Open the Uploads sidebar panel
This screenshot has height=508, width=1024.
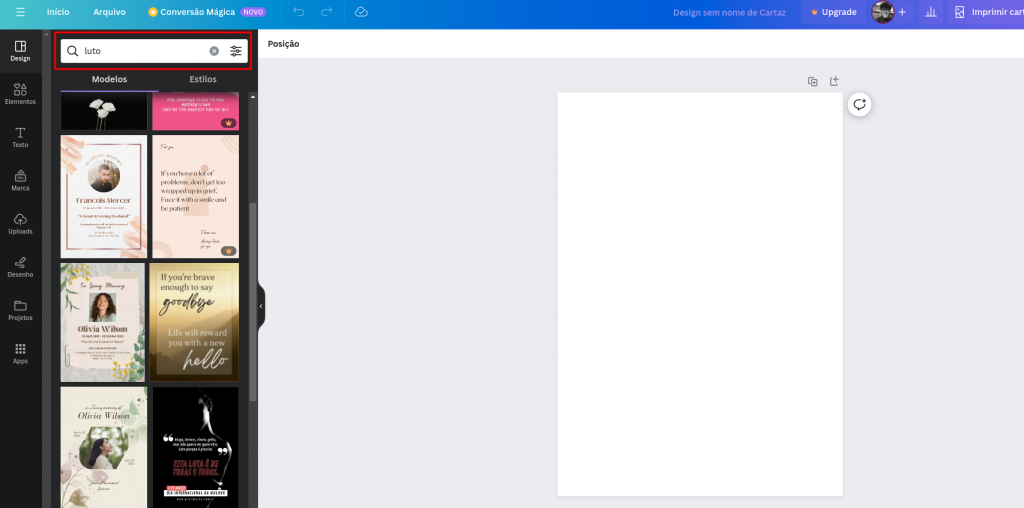20,223
